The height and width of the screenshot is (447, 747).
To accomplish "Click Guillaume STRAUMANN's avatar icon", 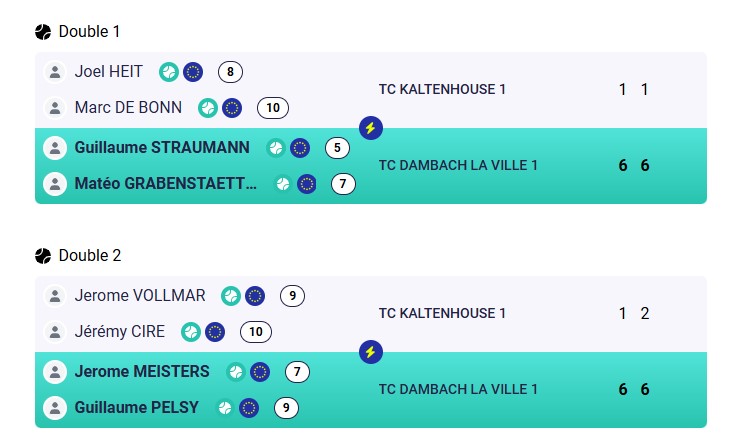I will tap(55, 148).
